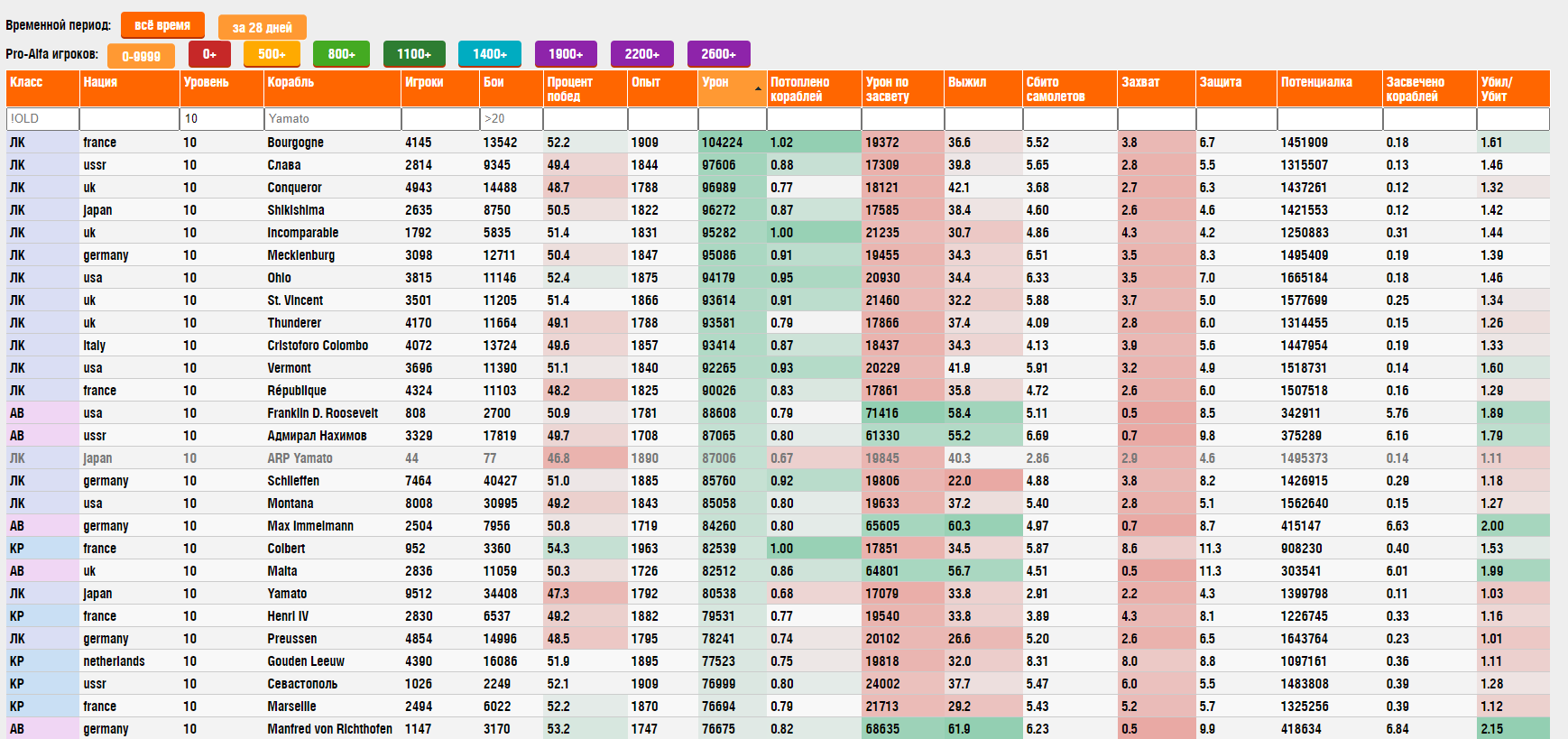Choose the purple 2200+ filter
The image size is (1568, 739).
(641, 54)
